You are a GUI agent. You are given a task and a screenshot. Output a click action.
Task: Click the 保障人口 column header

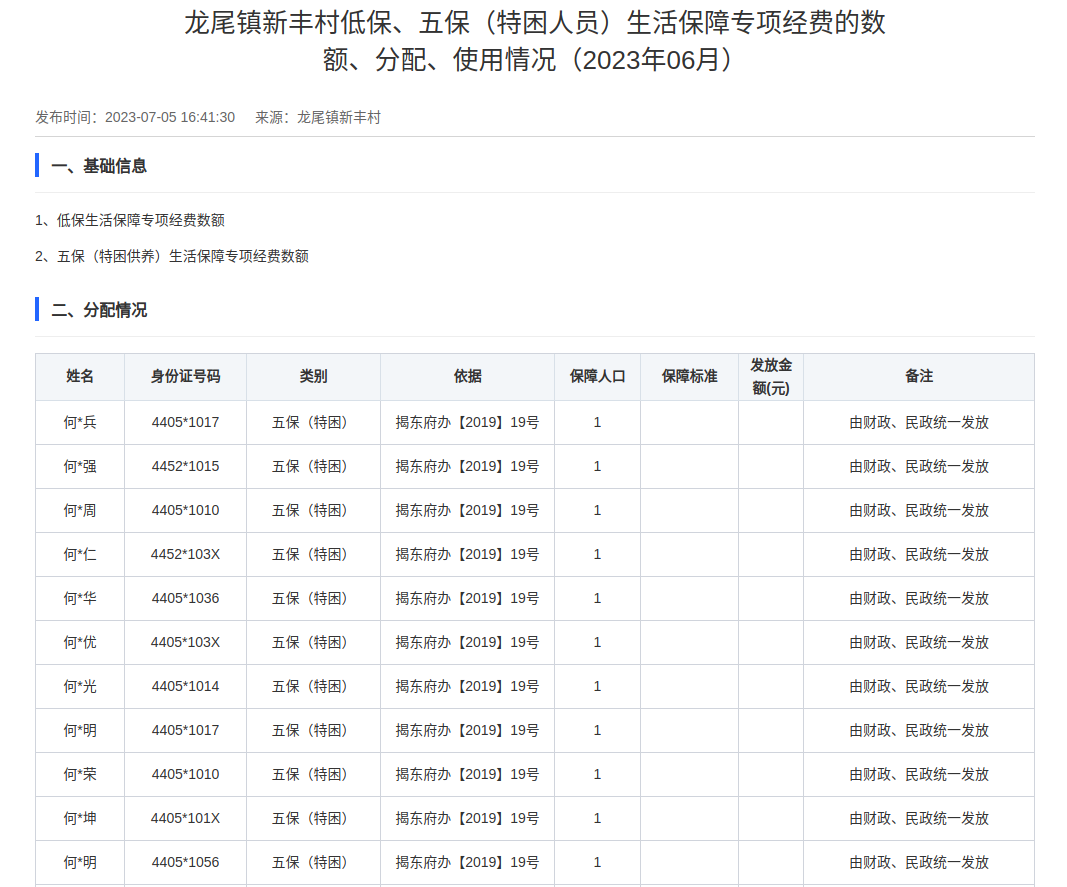[x=597, y=376]
